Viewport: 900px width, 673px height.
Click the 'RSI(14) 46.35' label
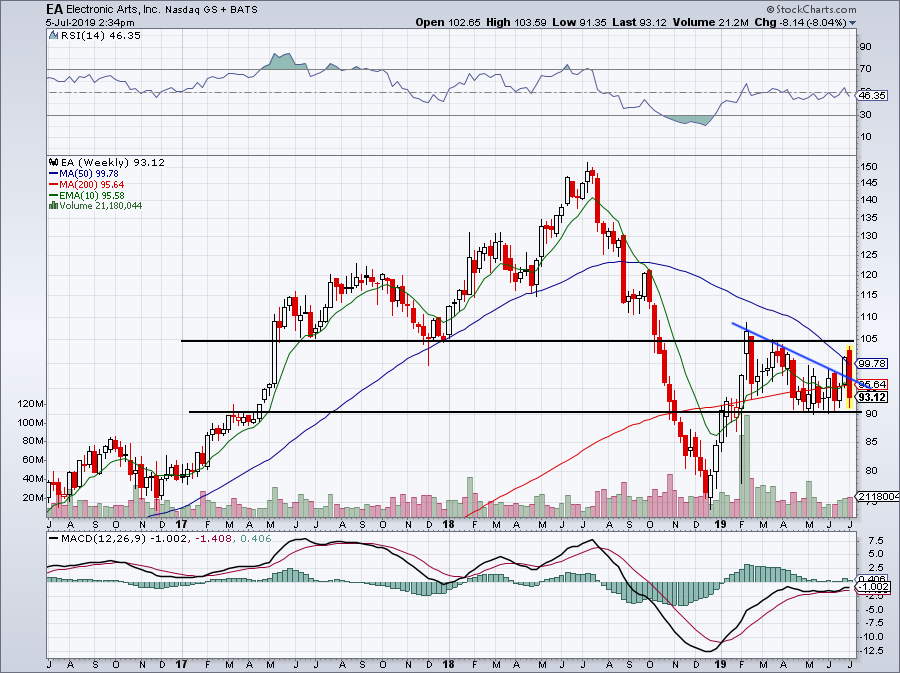101,35
